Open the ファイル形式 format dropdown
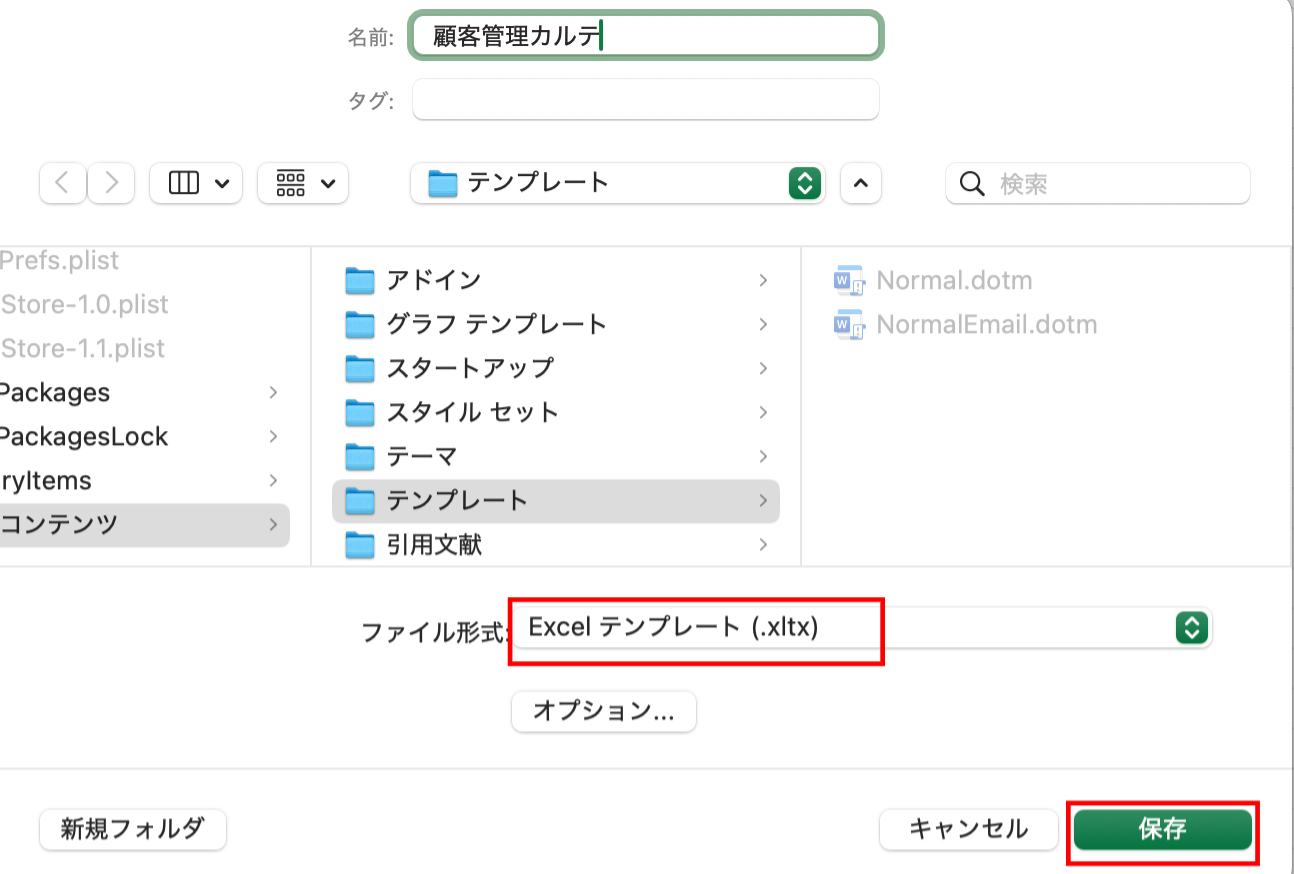 click(1191, 628)
